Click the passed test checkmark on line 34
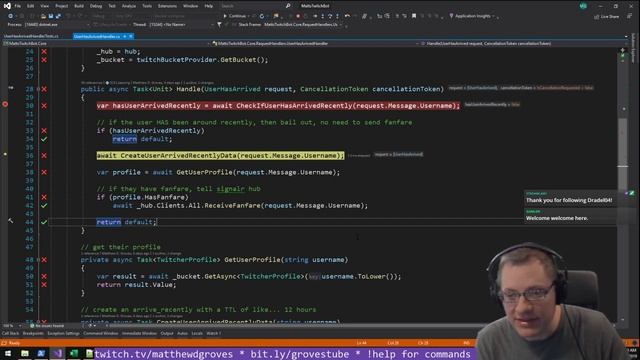The image size is (640, 360). (44, 139)
